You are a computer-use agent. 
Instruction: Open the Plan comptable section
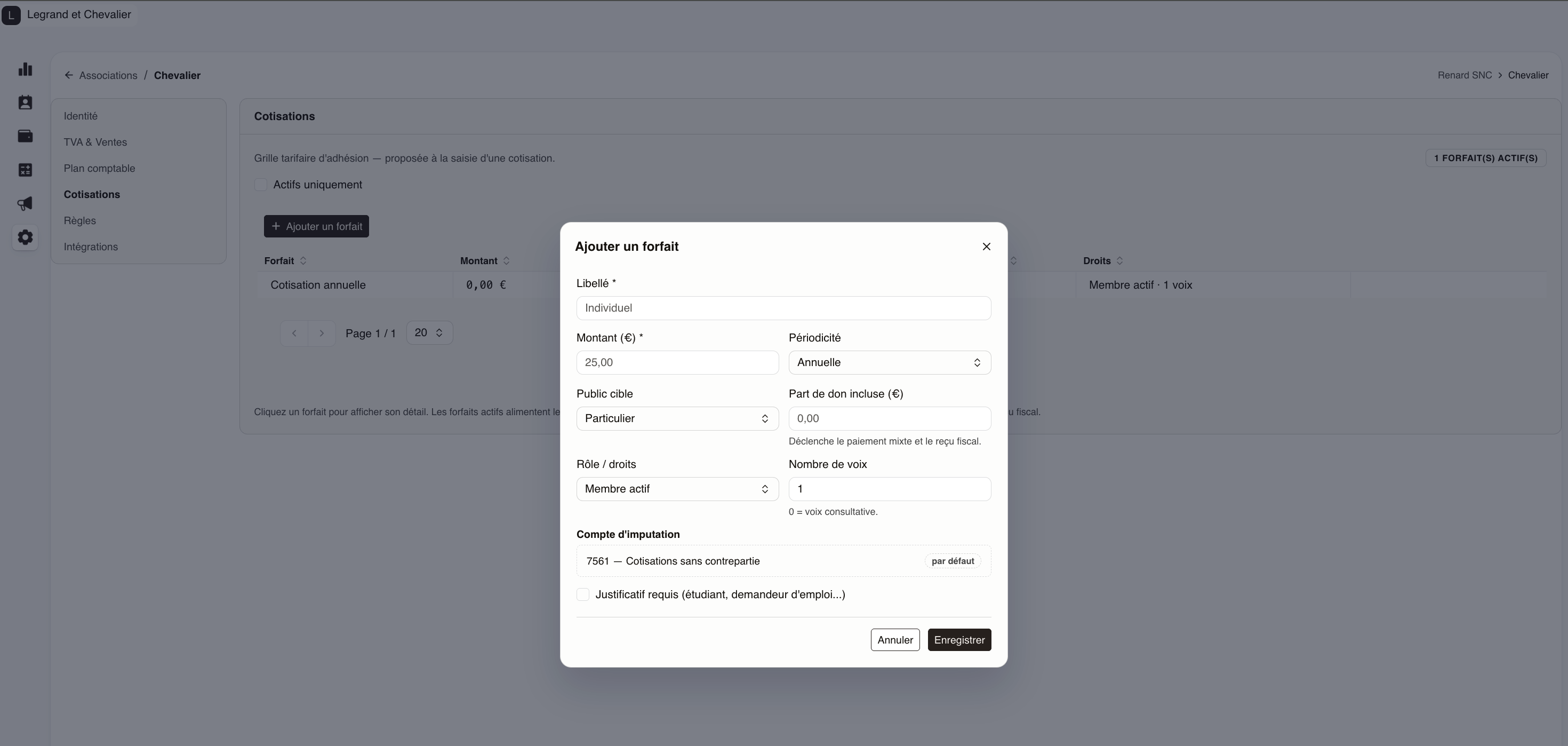click(x=99, y=169)
